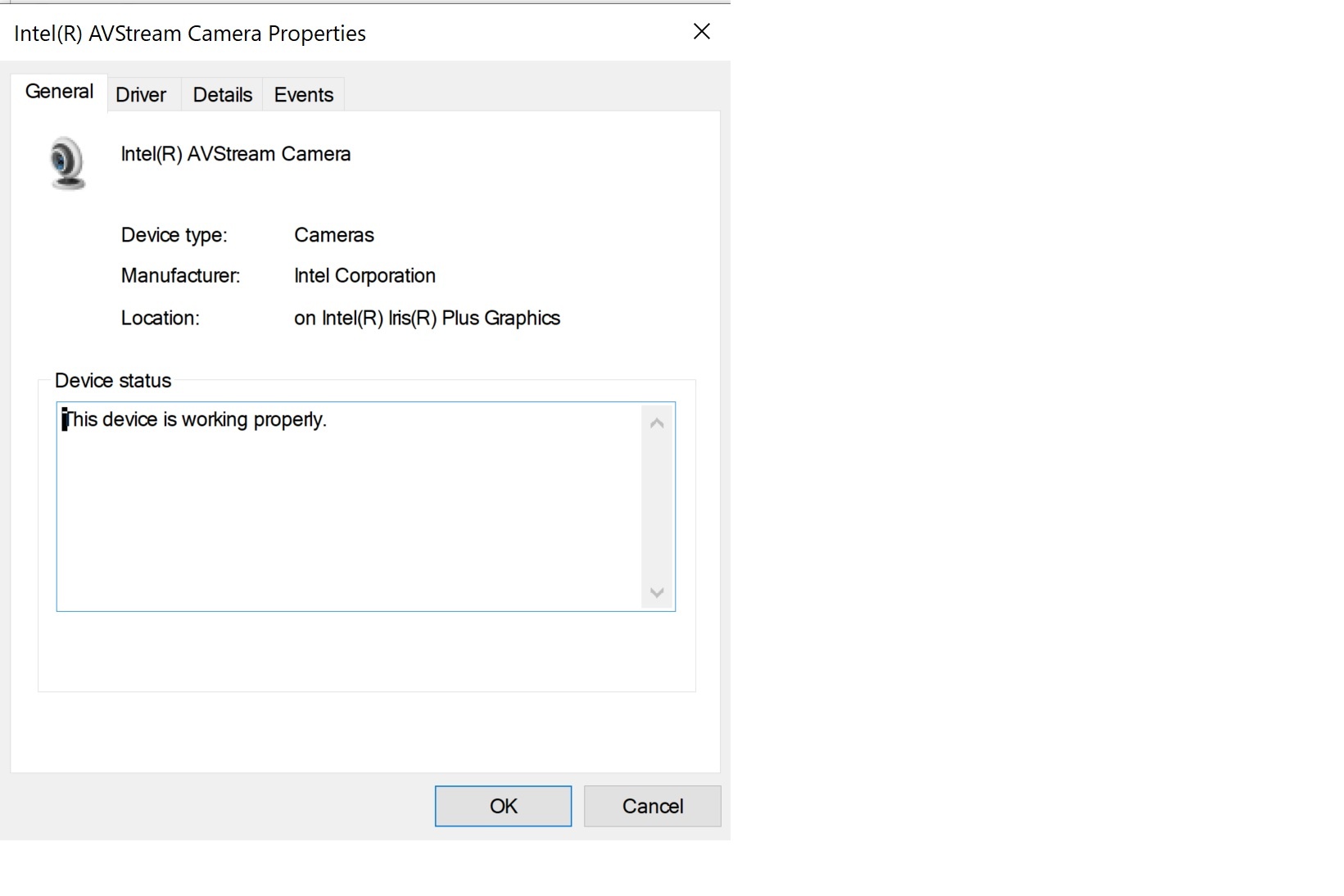This screenshot has height=896, width=1344.
Task: Click the Device status group label
Action: click(x=112, y=380)
